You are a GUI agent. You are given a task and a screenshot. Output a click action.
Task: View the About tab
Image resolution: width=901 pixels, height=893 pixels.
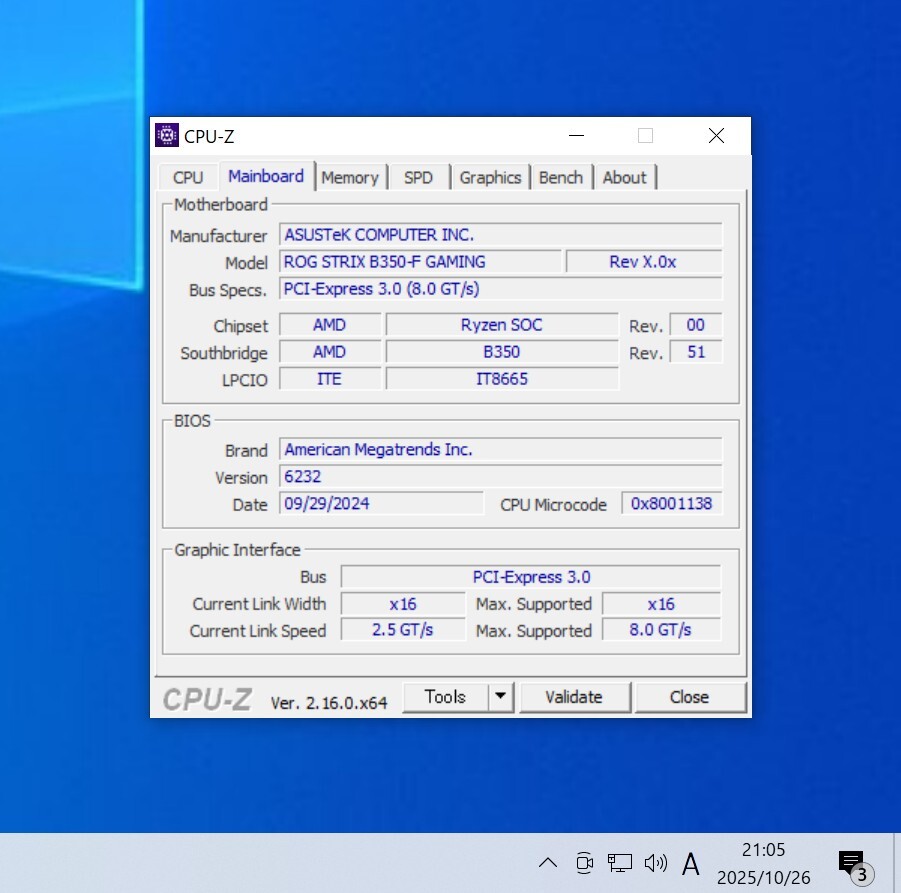click(624, 177)
